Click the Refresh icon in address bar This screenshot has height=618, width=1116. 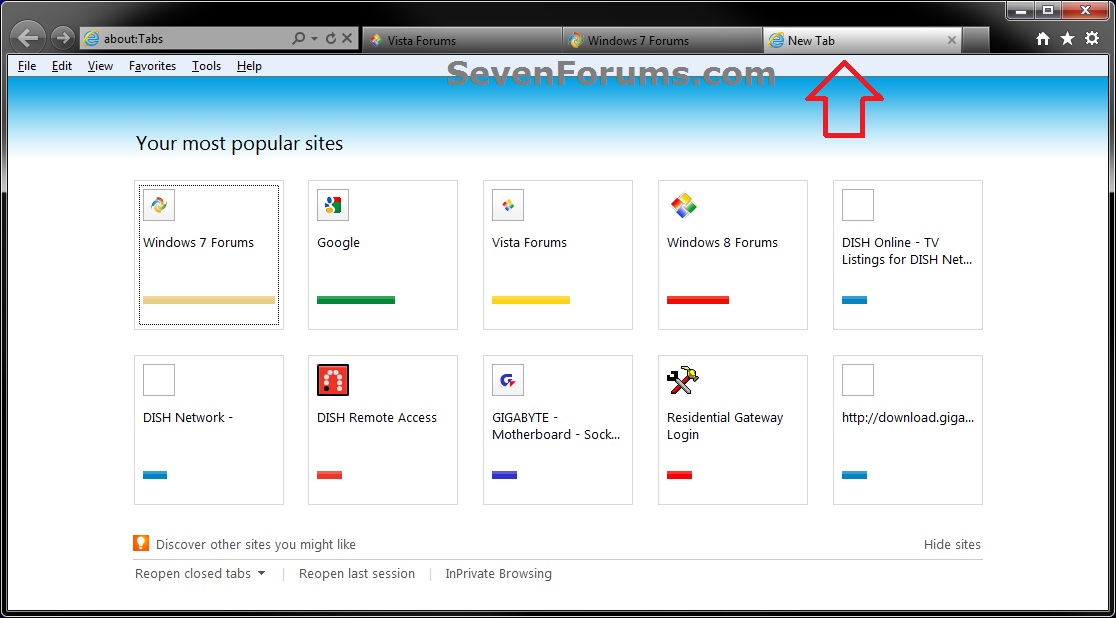(331, 38)
